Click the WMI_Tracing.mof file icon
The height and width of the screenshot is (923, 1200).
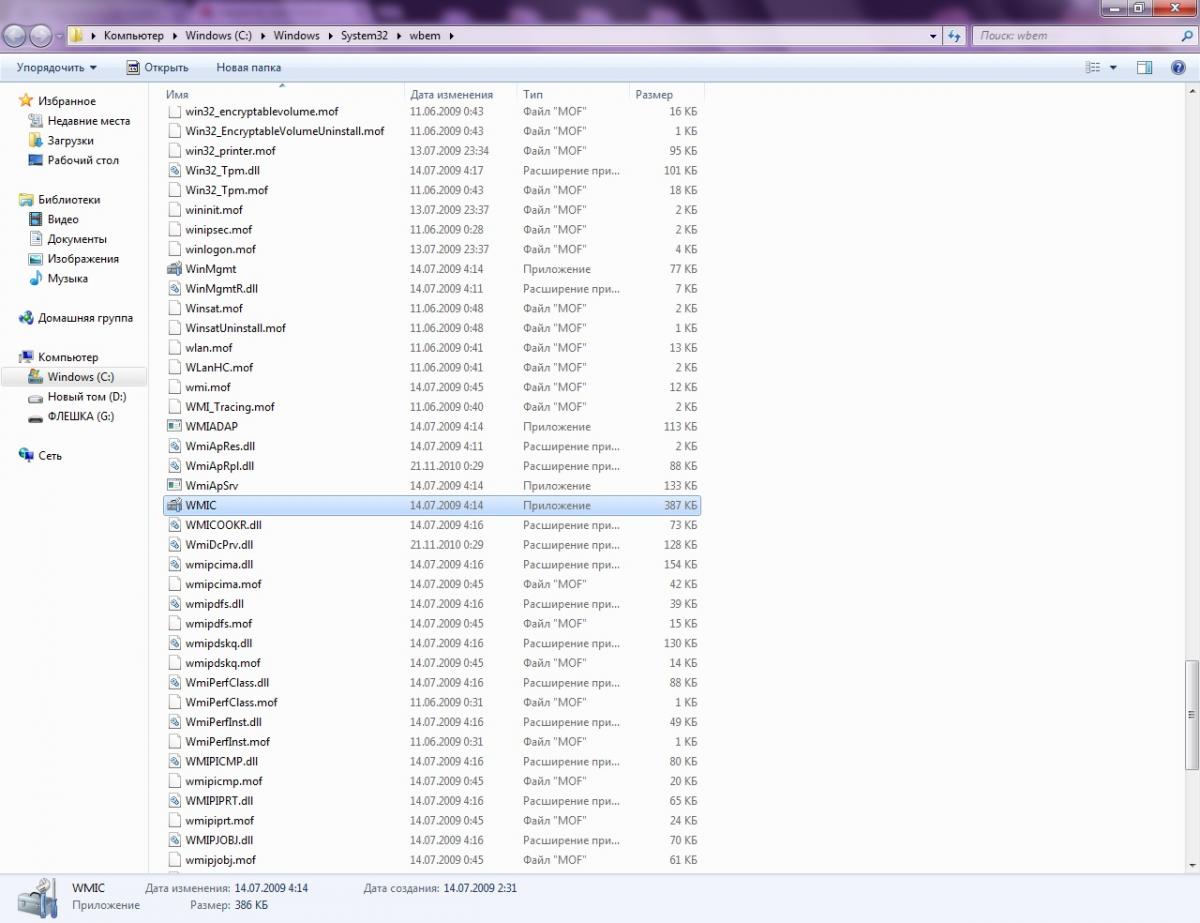click(175, 407)
